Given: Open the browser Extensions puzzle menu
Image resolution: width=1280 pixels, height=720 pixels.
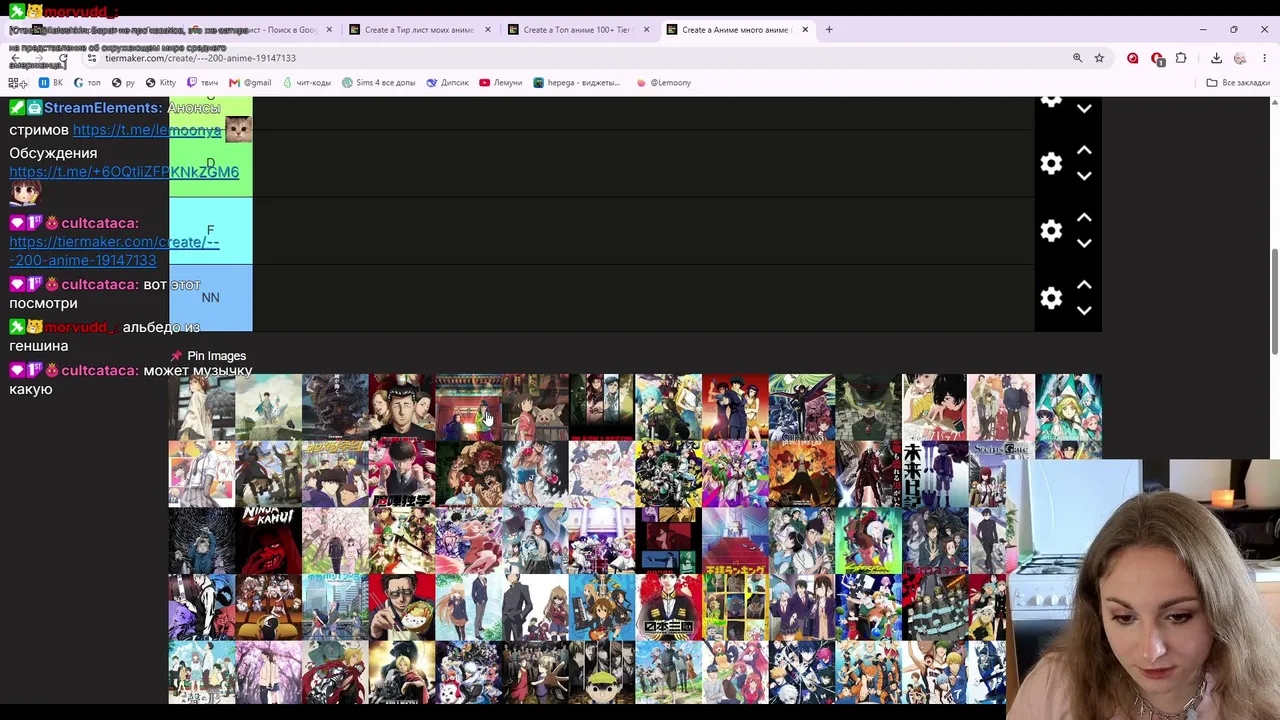Looking at the screenshot, I should click(x=1181, y=58).
